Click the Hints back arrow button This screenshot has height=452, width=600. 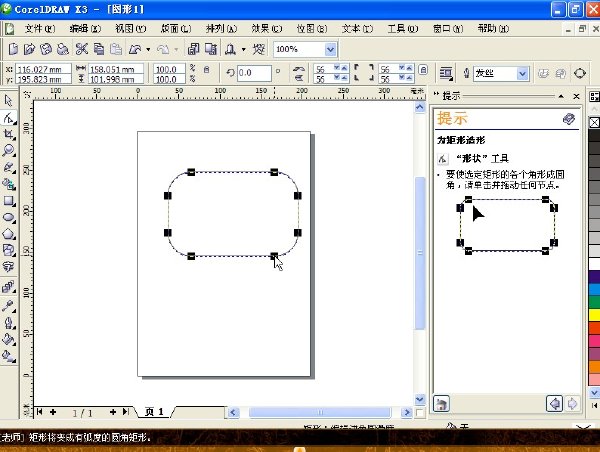[x=554, y=404]
